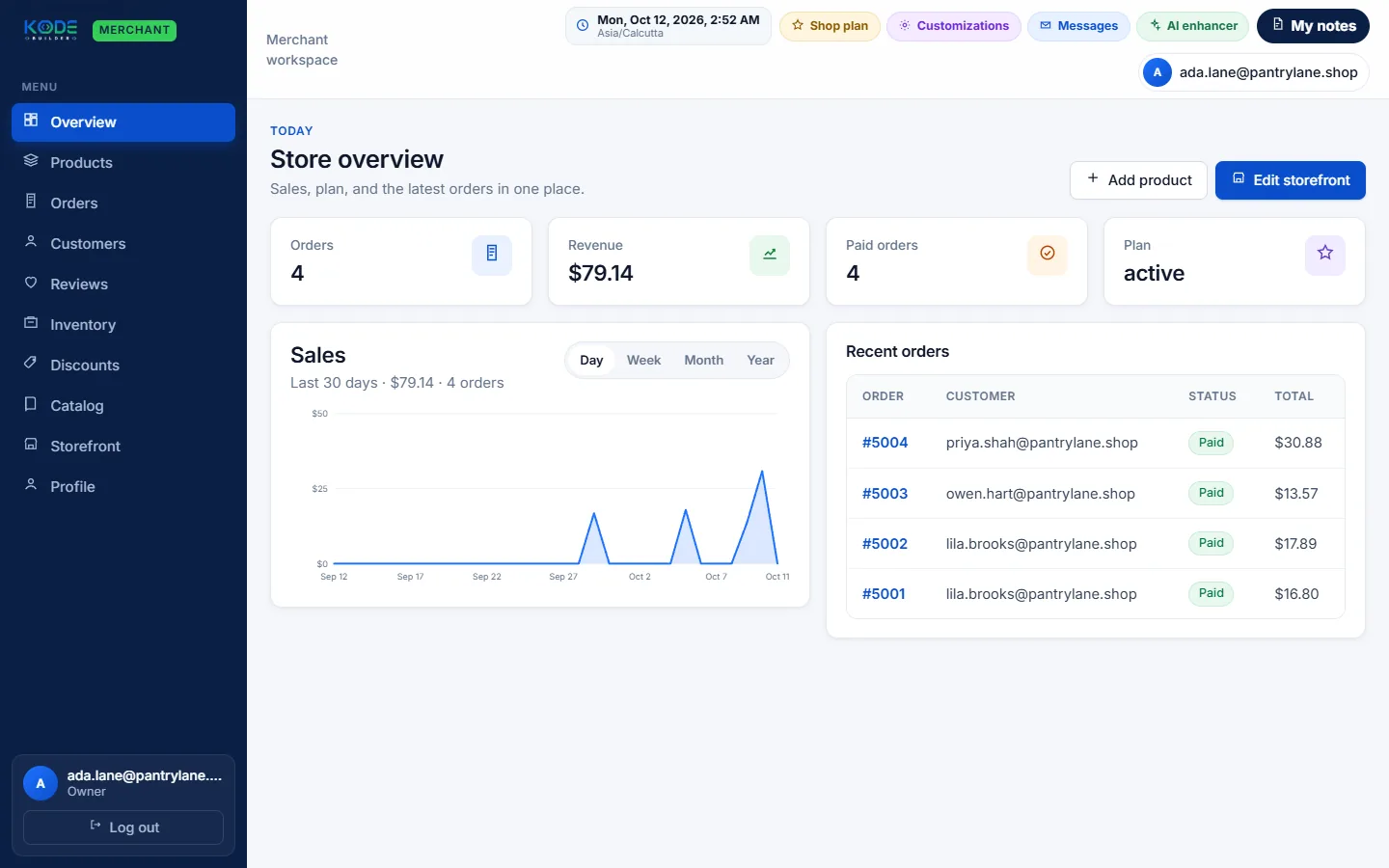This screenshot has width=1389, height=868.
Task: Click the Paid orders checkmark icon
Action: coord(1048,255)
